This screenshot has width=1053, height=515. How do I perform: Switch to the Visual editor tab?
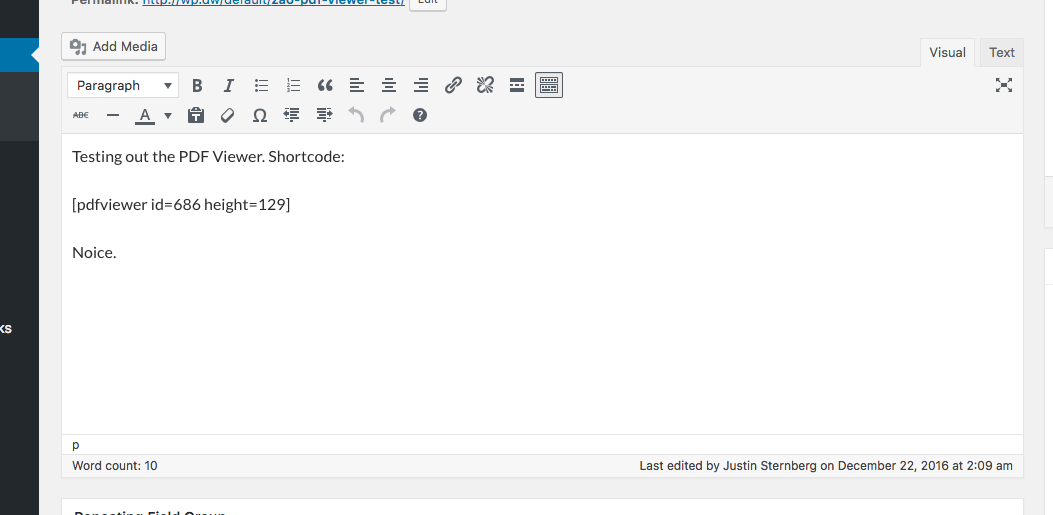[x=947, y=52]
